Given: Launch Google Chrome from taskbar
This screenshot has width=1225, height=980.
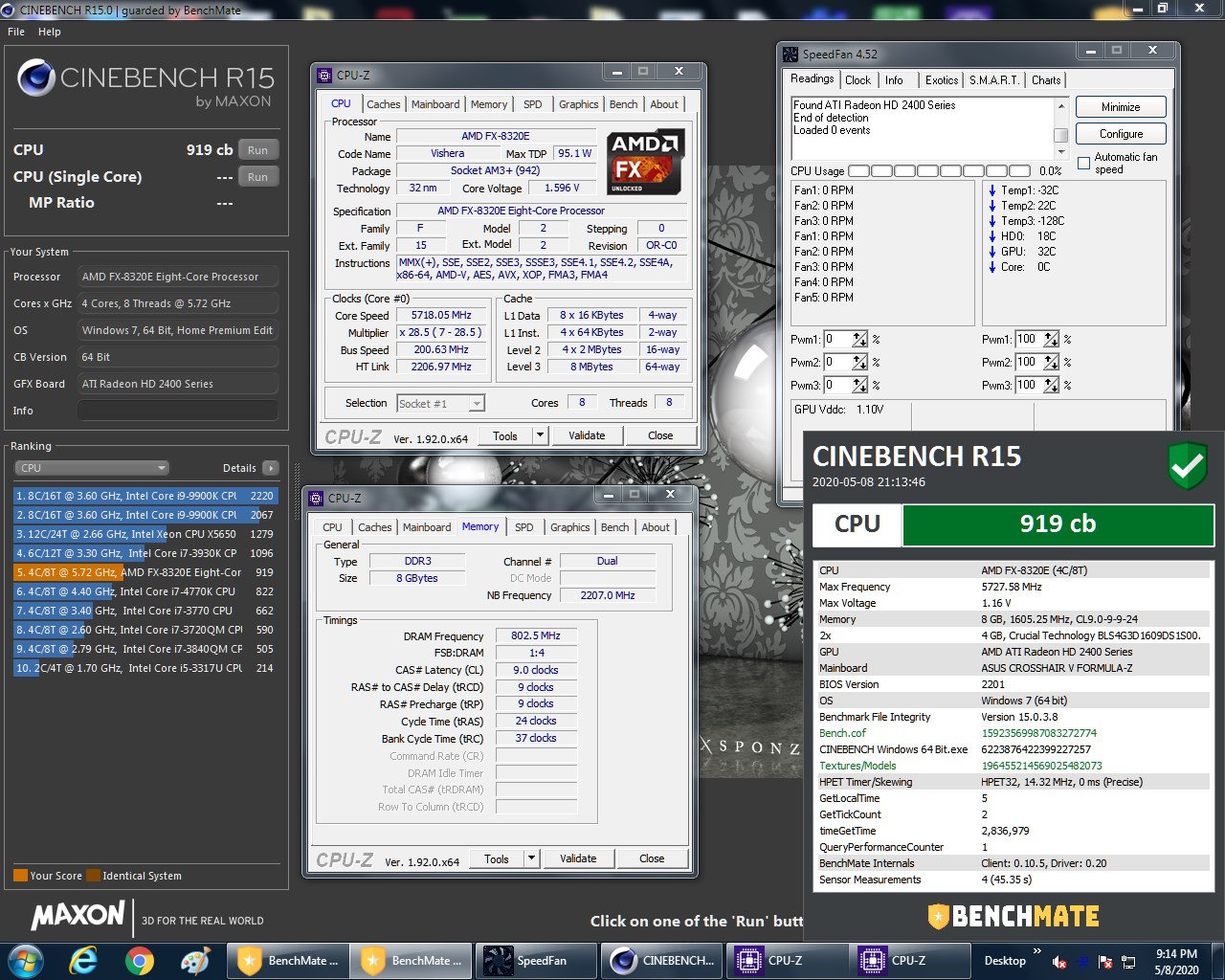Looking at the screenshot, I should (139, 960).
